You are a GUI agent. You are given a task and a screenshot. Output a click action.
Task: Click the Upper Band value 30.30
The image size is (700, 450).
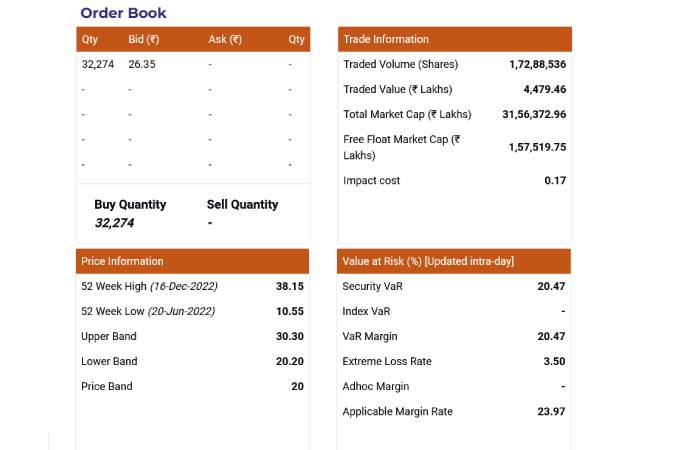point(290,336)
